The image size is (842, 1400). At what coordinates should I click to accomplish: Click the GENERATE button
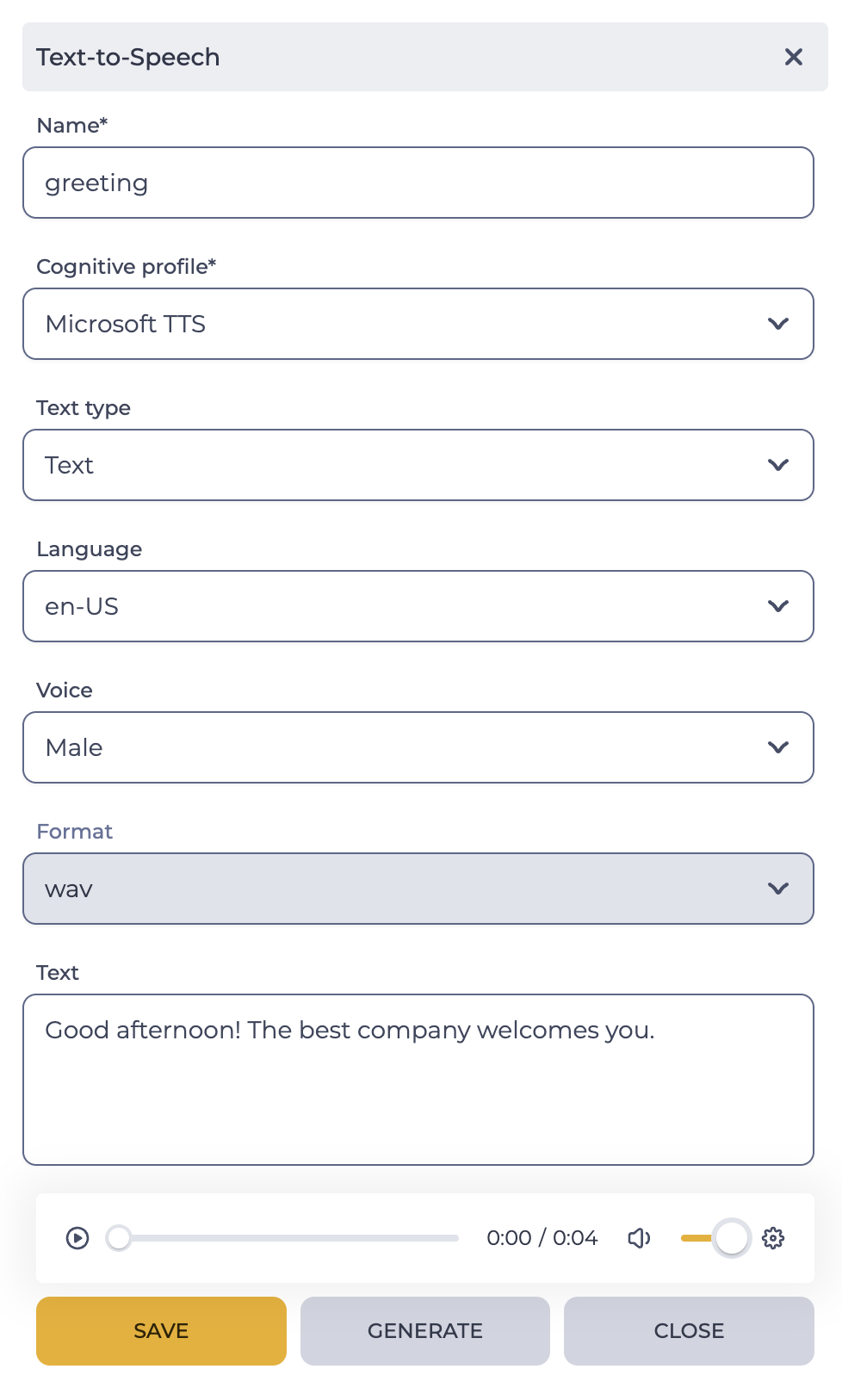pos(425,1331)
